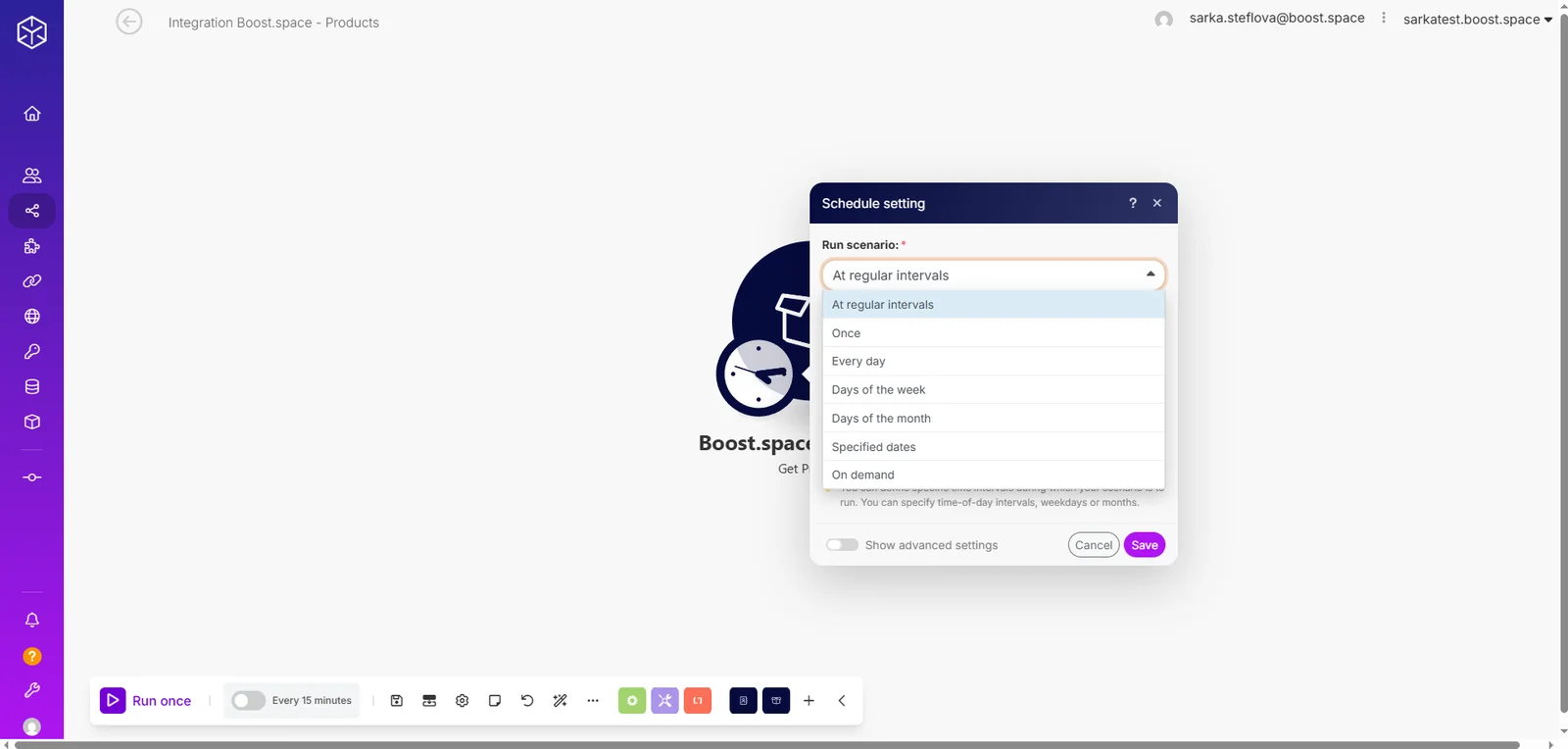Click the vertical page scrollbar
Image resolution: width=1568 pixels, height=749 pixels.
point(1562,363)
